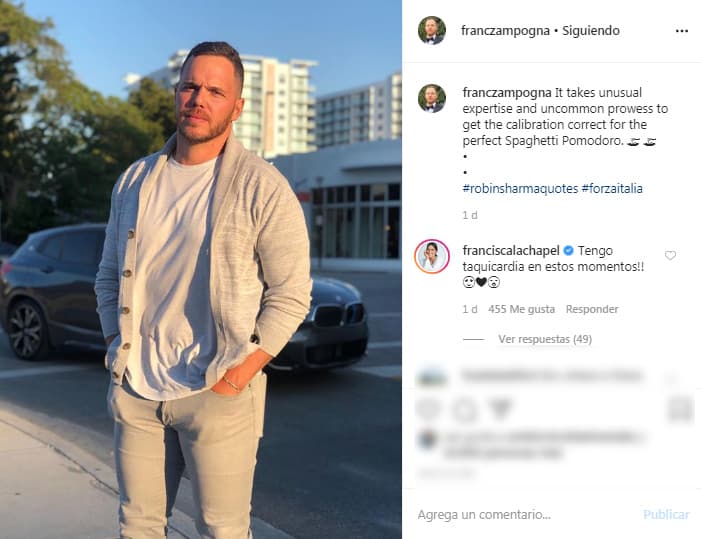701x539 pixels.
Task: Like franciscalachapel's comment with the heart icon
Action: pos(670,255)
